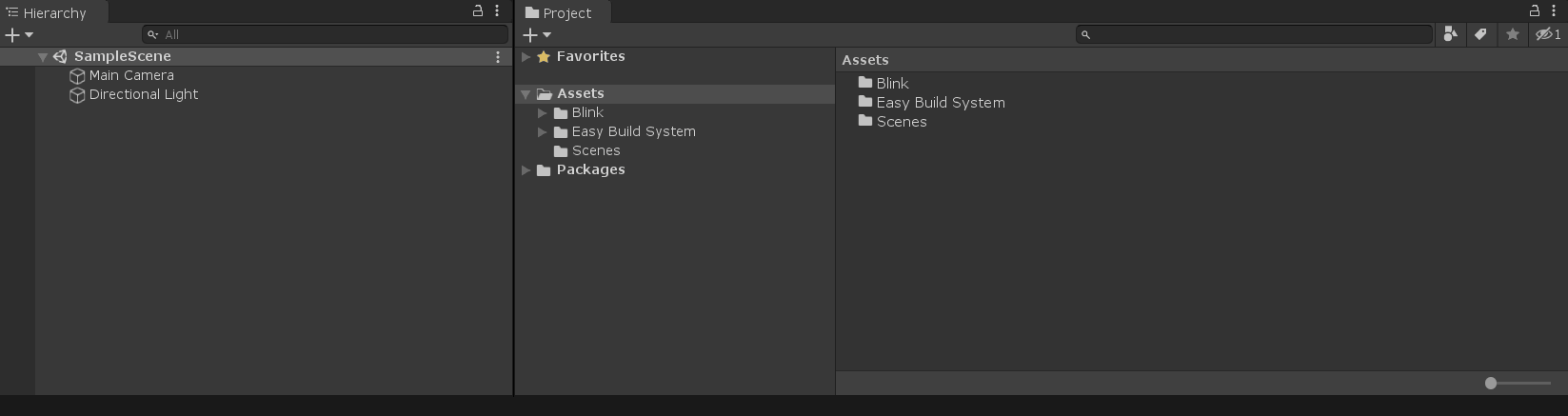Toggle hidden packages visibility eye icon
Image resolution: width=1568 pixels, height=416 pixels.
point(1547,34)
